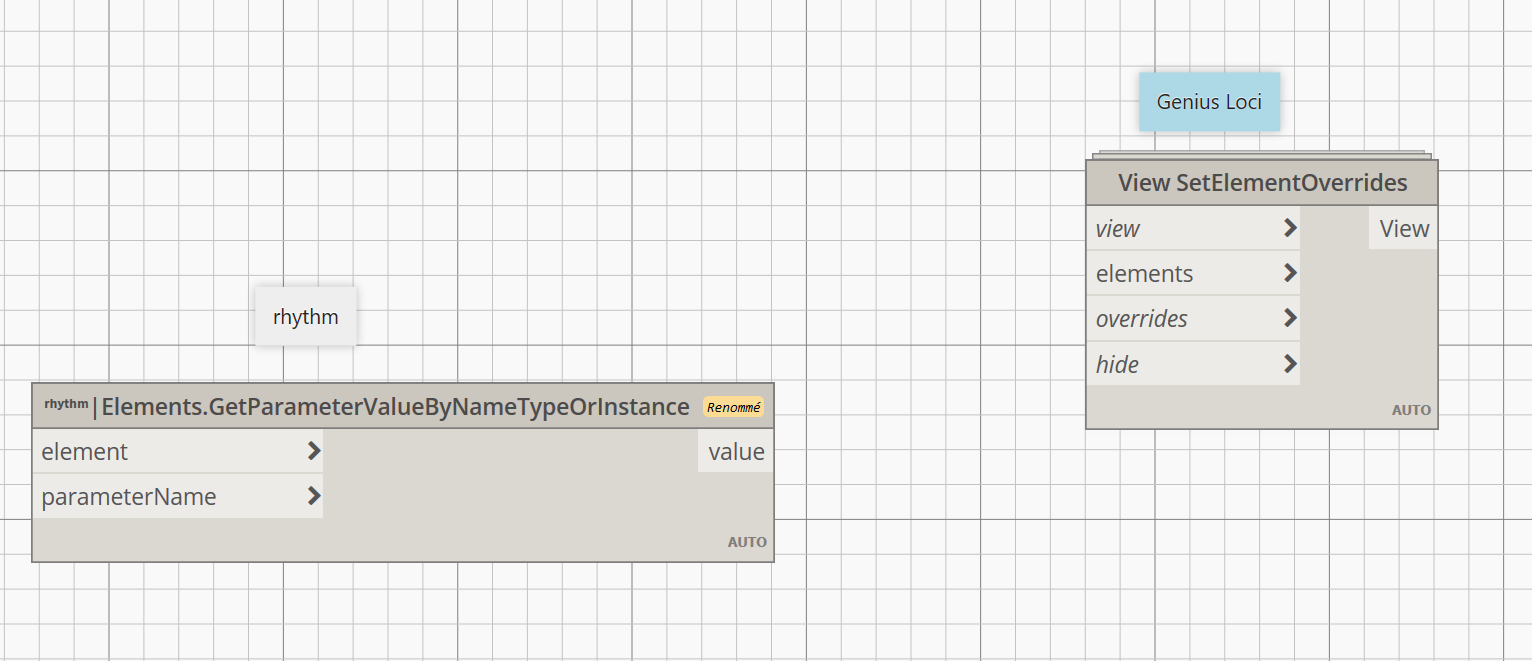The image size is (1532, 661).
Task: Click the small rhythm prefix in node header
Action: (66, 405)
